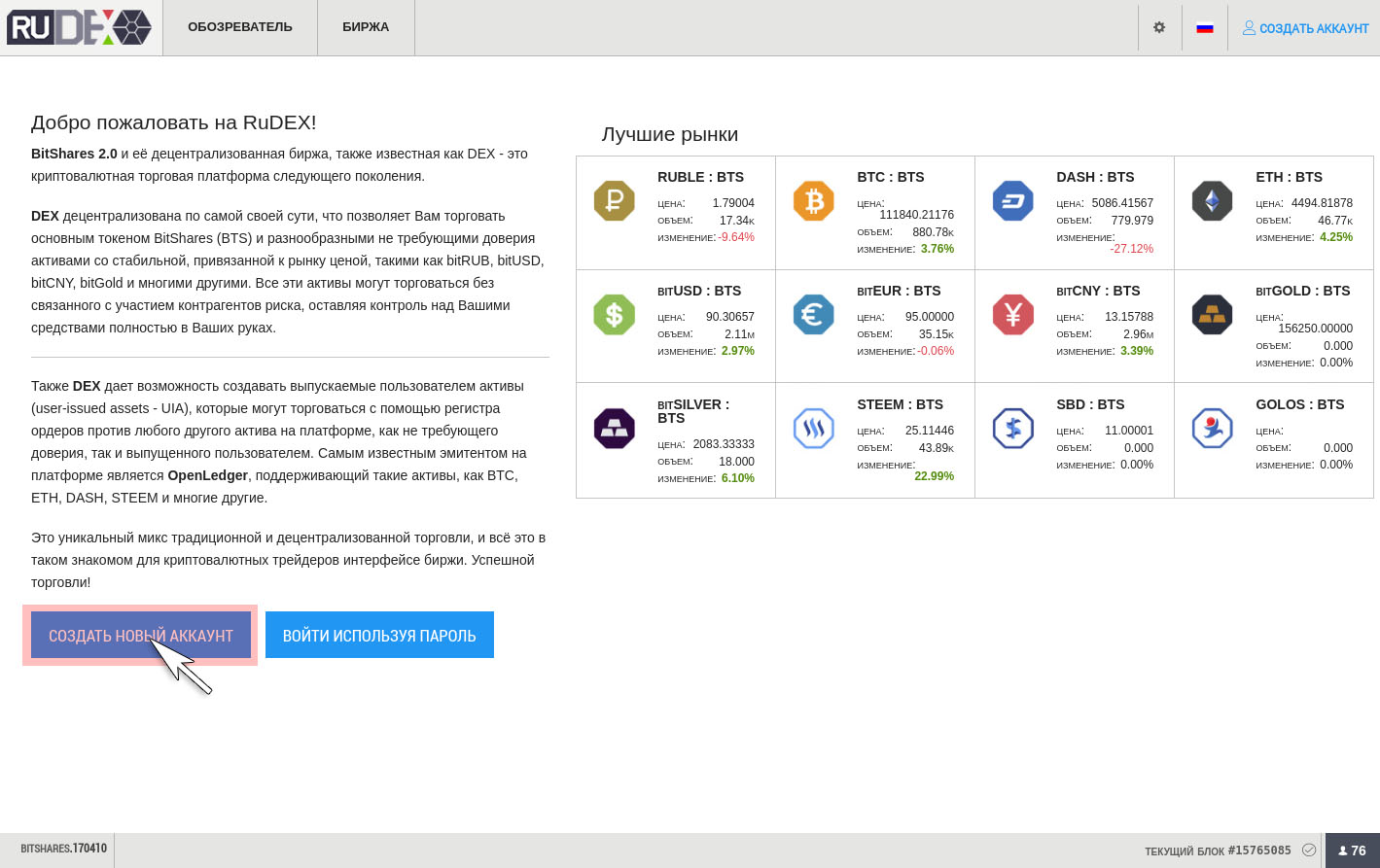Click the bitGOLD gold bars icon
Viewport: 1380px width, 868px height.
pyautogui.click(x=1212, y=315)
